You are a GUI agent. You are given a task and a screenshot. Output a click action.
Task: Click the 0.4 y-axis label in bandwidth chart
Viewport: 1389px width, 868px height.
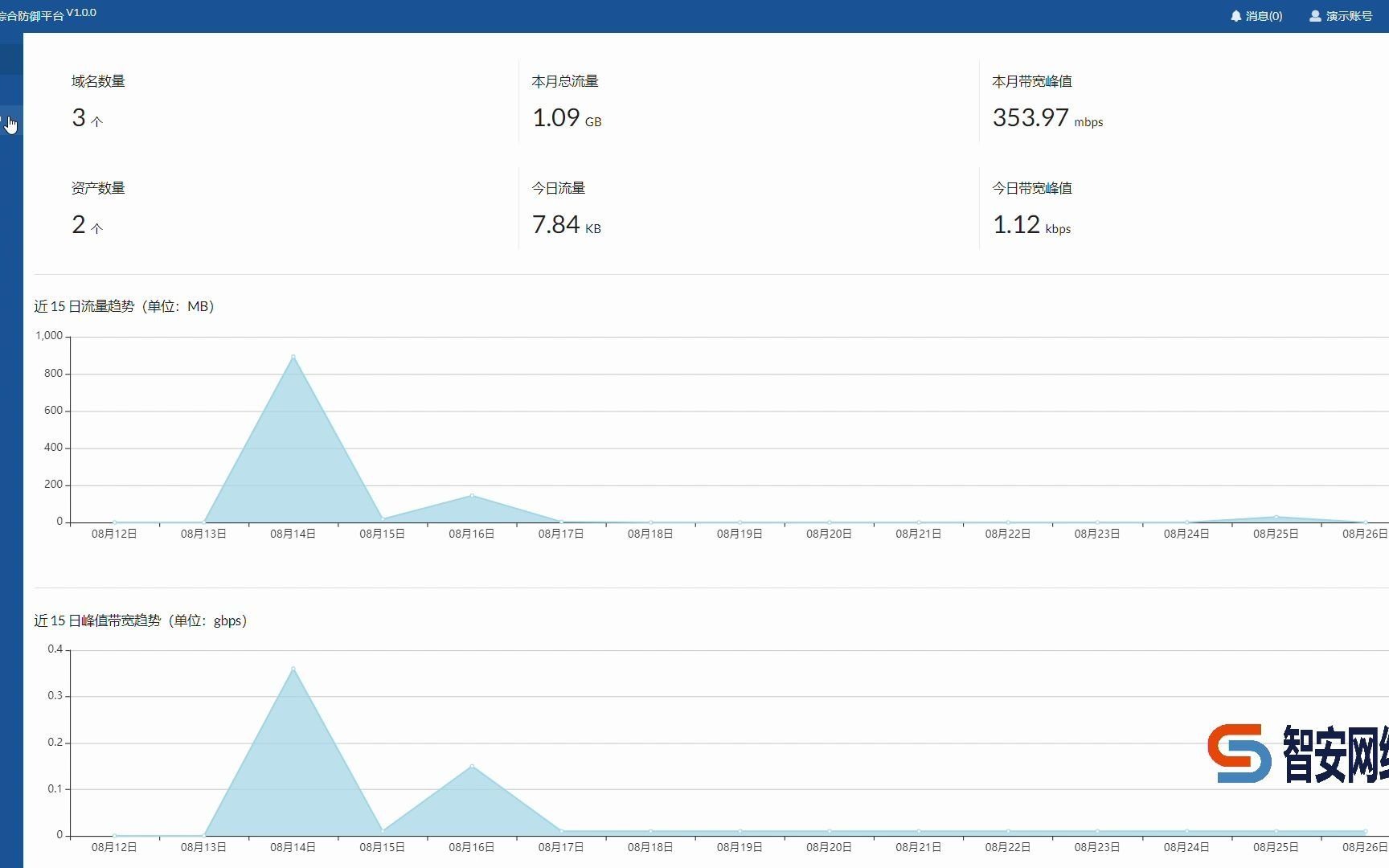click(x=55, y=649)
